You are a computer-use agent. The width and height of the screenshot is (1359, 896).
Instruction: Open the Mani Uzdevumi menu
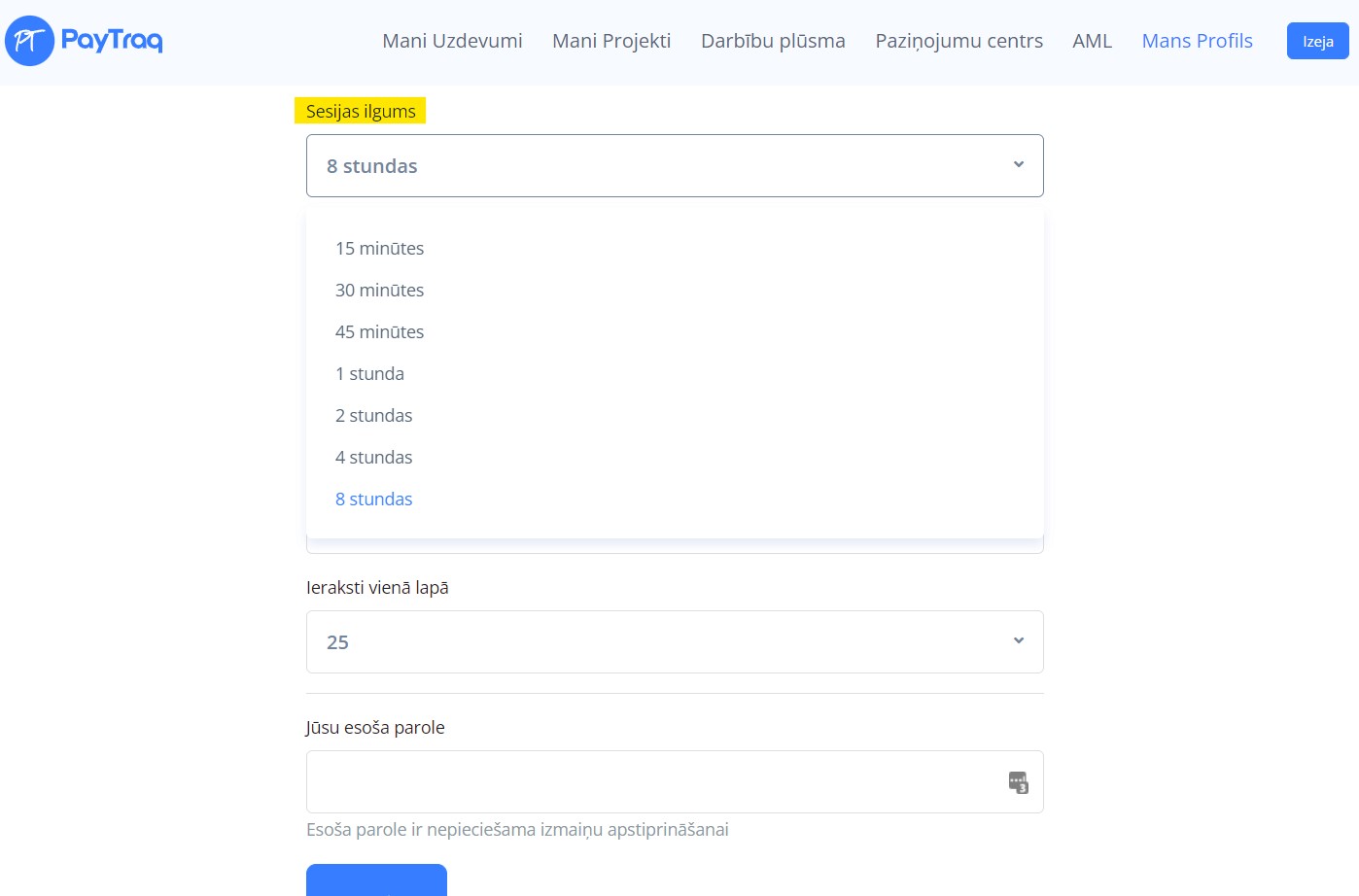click(452, 41)
